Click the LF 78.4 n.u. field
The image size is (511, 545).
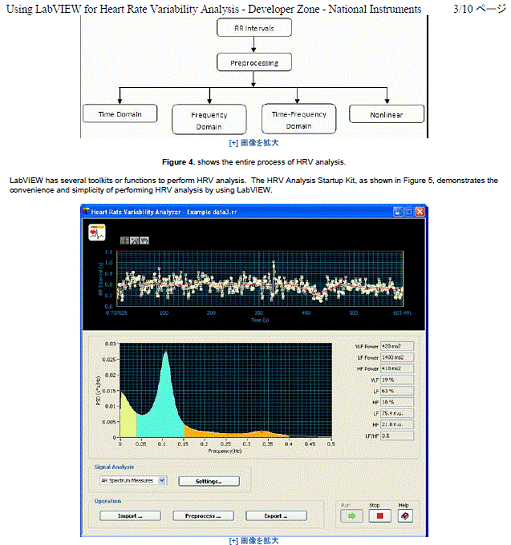[x=397, y=413]
